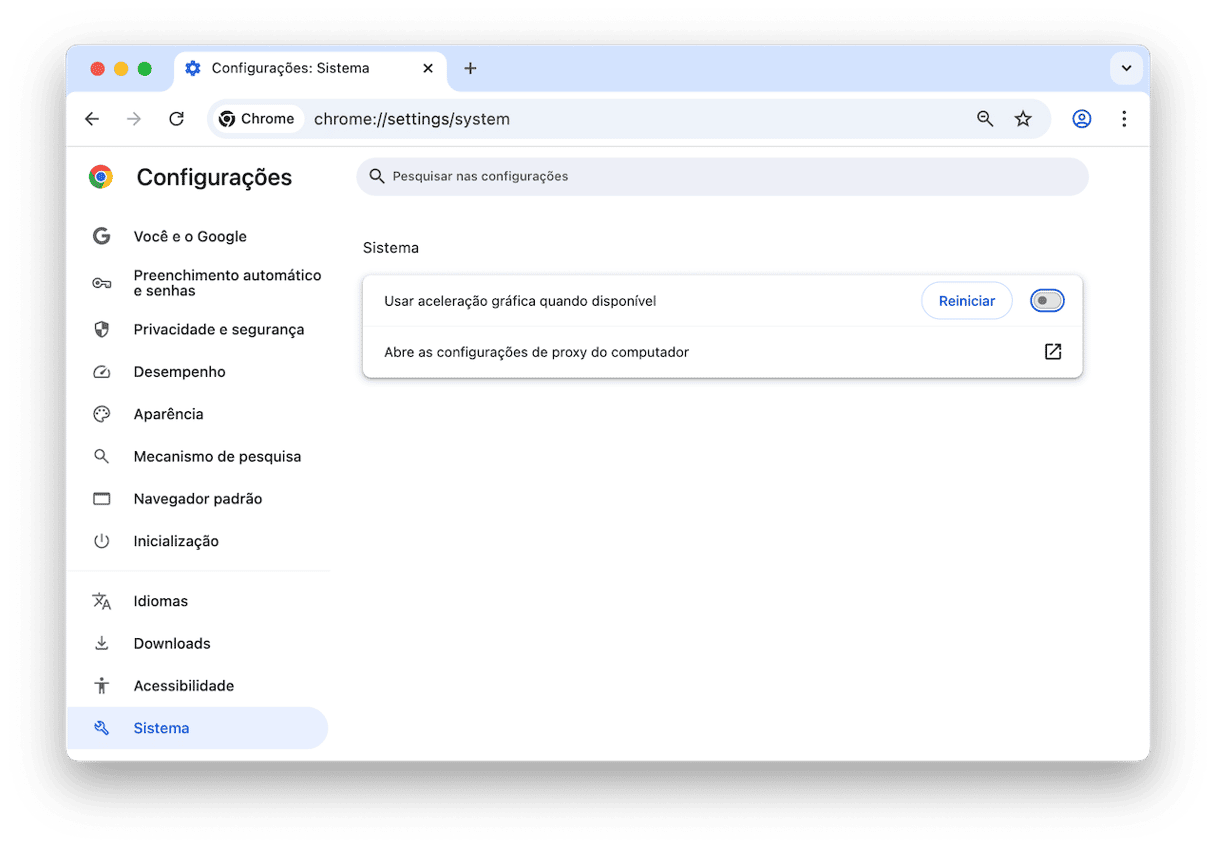
Task: Open Navegador padrão settings
Action: [197, 499]
